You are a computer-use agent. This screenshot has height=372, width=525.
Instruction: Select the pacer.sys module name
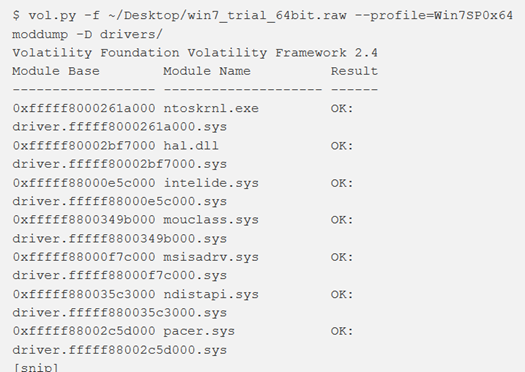coord(199,331)
